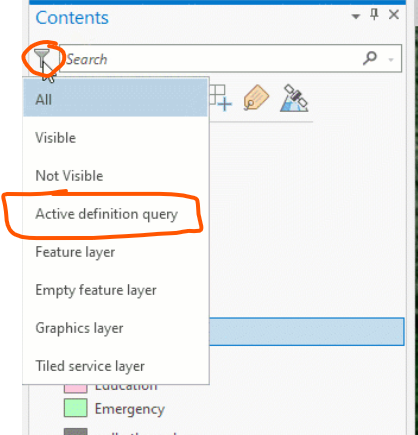
Task: Select the List By Snapping grid icon
Action: tap(220, 98)
